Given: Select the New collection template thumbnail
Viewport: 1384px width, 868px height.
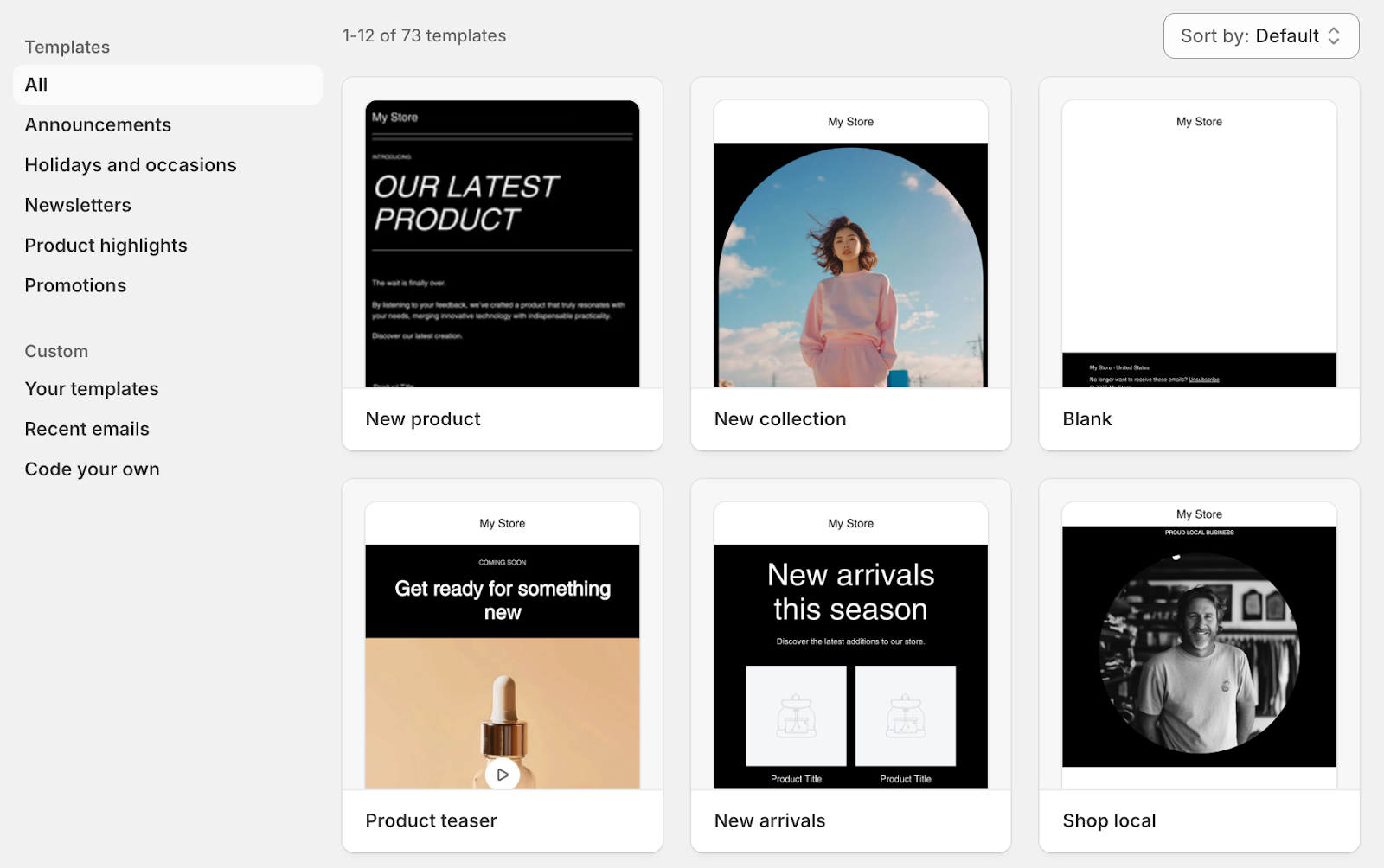Looking at the screenshot, I should click(851, 244).
